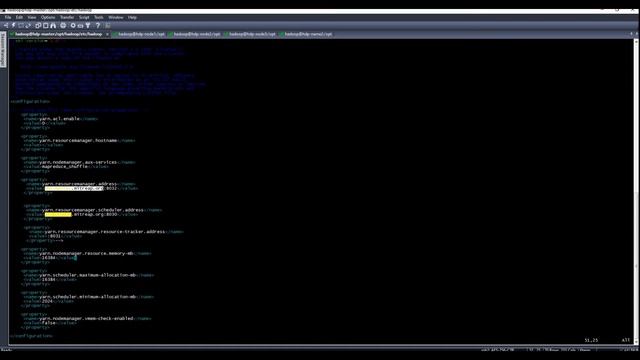Open the View menu

point(31,18)
